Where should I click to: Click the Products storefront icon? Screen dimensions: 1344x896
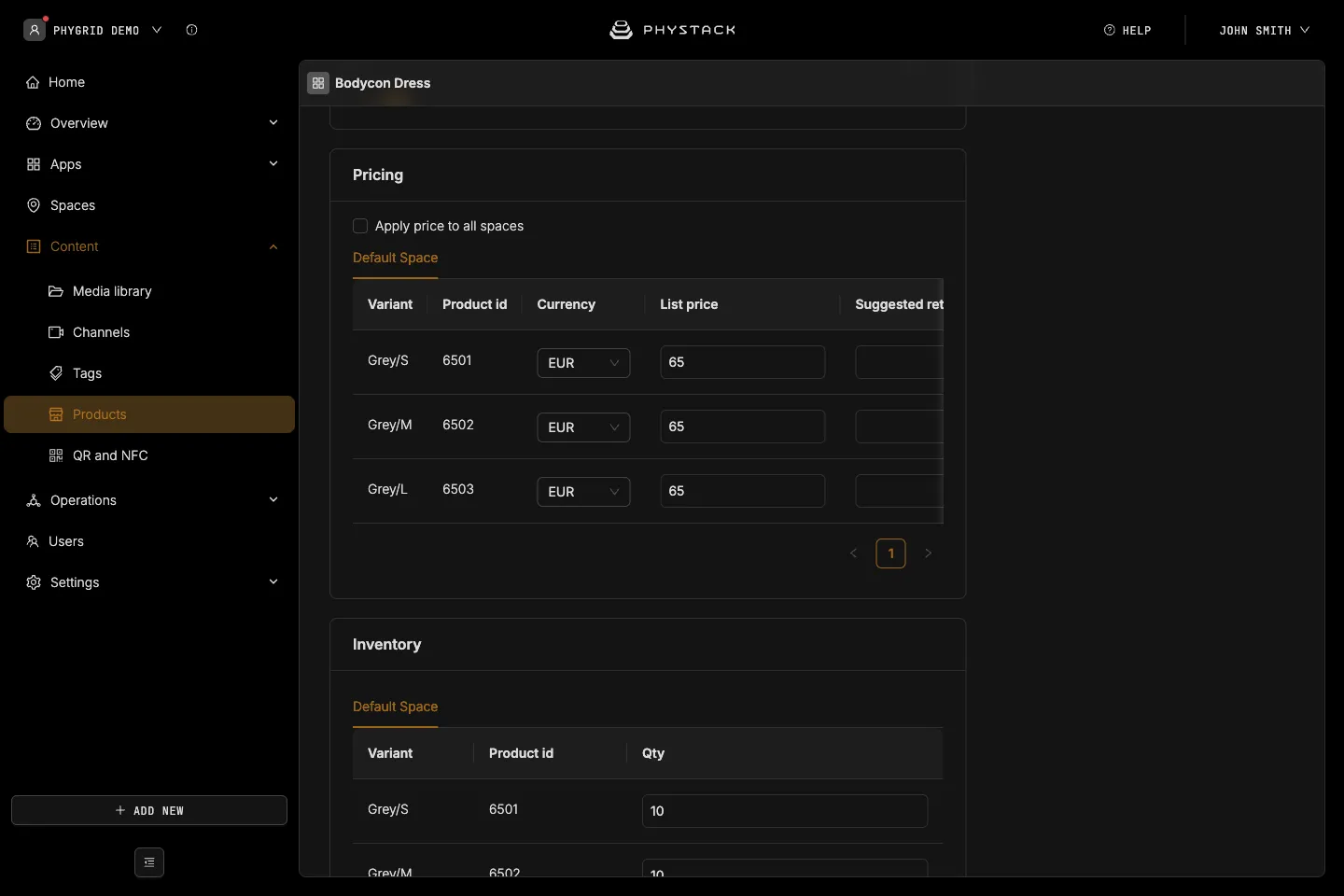56,414
